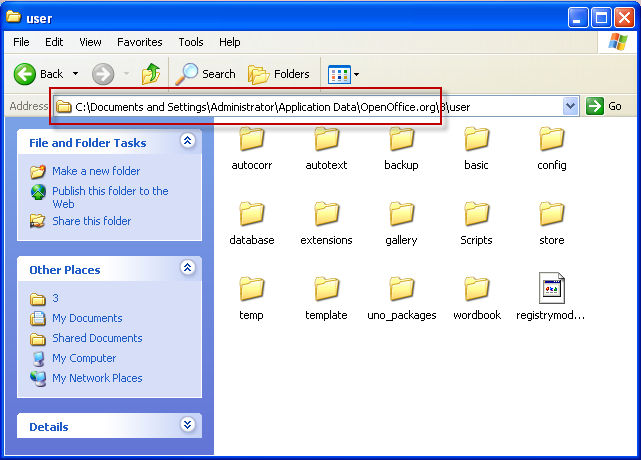
Task: Click the Windows flag logo
Action: 617,42
